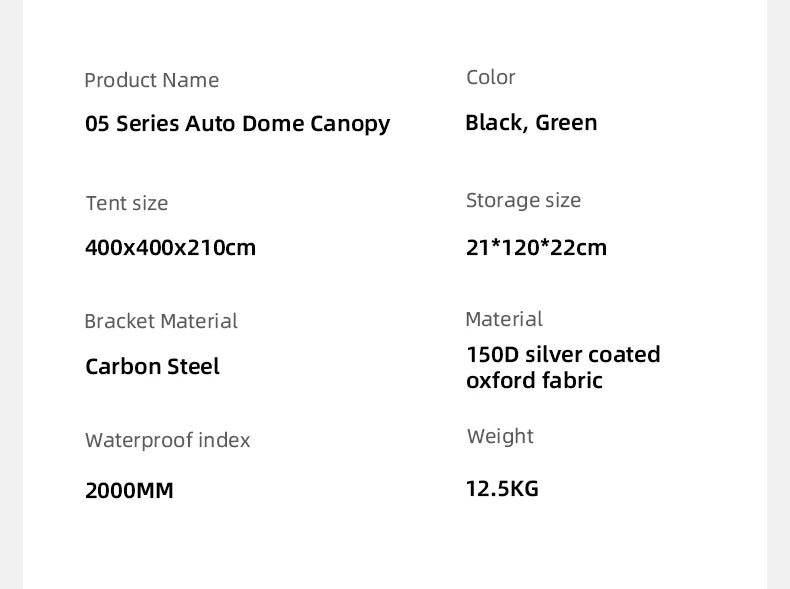790x589 pixels.
Task: Click the Storage size label
Action: (523, 200)
